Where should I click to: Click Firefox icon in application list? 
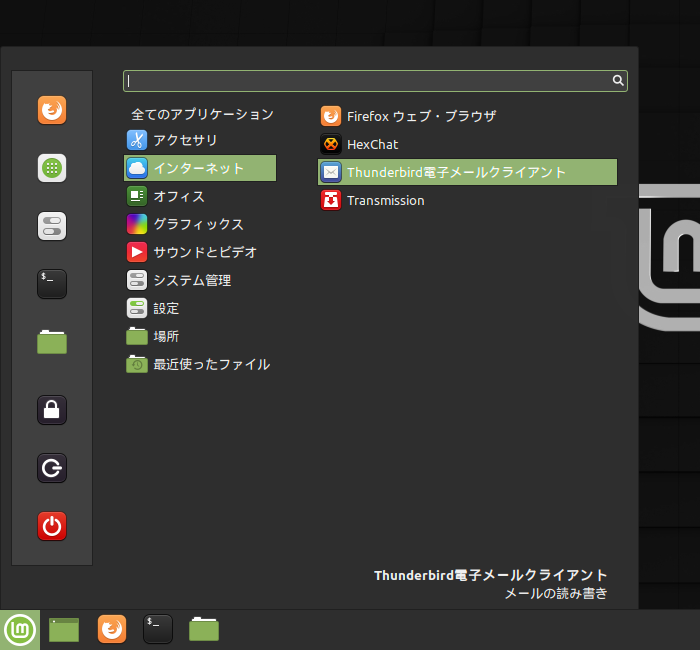[x=331, y=116]
